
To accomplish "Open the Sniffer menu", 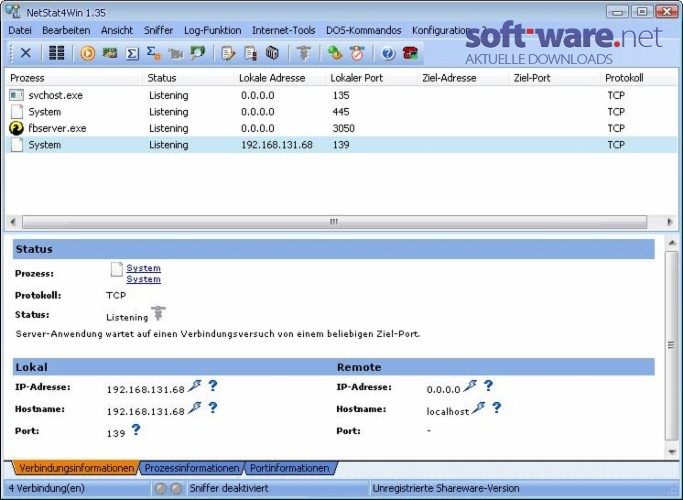I will (159, 30).
